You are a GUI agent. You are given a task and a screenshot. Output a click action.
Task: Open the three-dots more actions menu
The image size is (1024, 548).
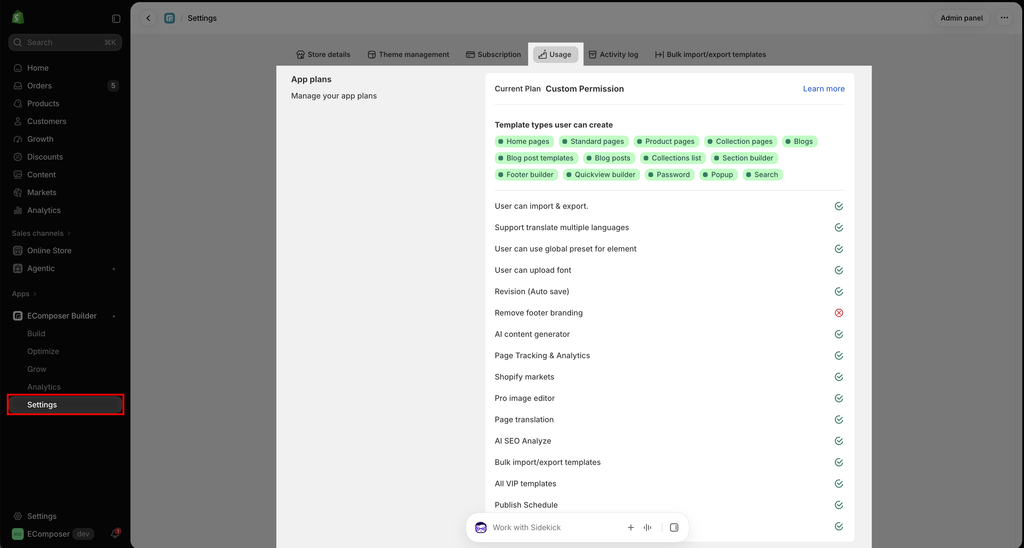pyautogui.click(x=1004, y=18)
